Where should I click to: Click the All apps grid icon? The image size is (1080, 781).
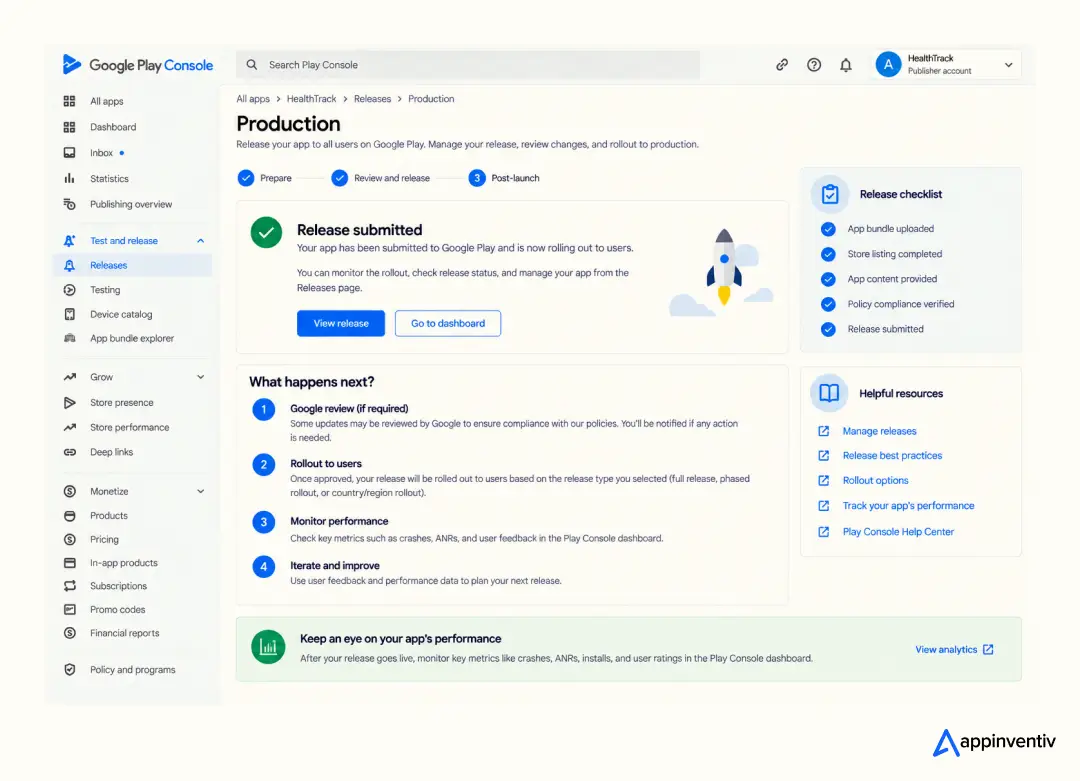[70, 101]
